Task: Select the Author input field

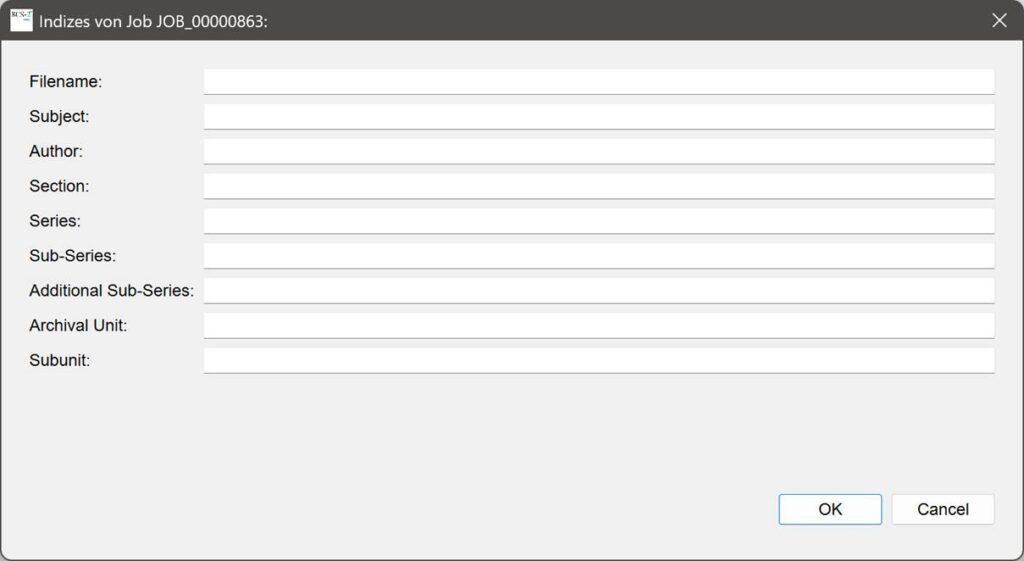Action: pyautogui.click(x=598, y=151)
